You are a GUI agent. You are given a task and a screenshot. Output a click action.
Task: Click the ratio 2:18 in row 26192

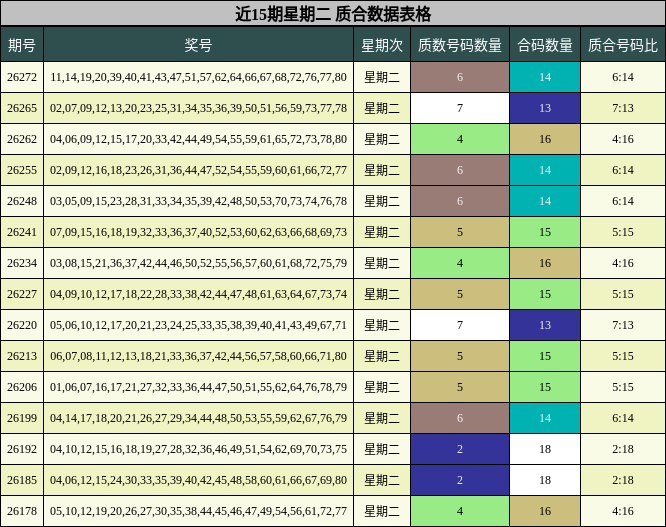point(623,449)
